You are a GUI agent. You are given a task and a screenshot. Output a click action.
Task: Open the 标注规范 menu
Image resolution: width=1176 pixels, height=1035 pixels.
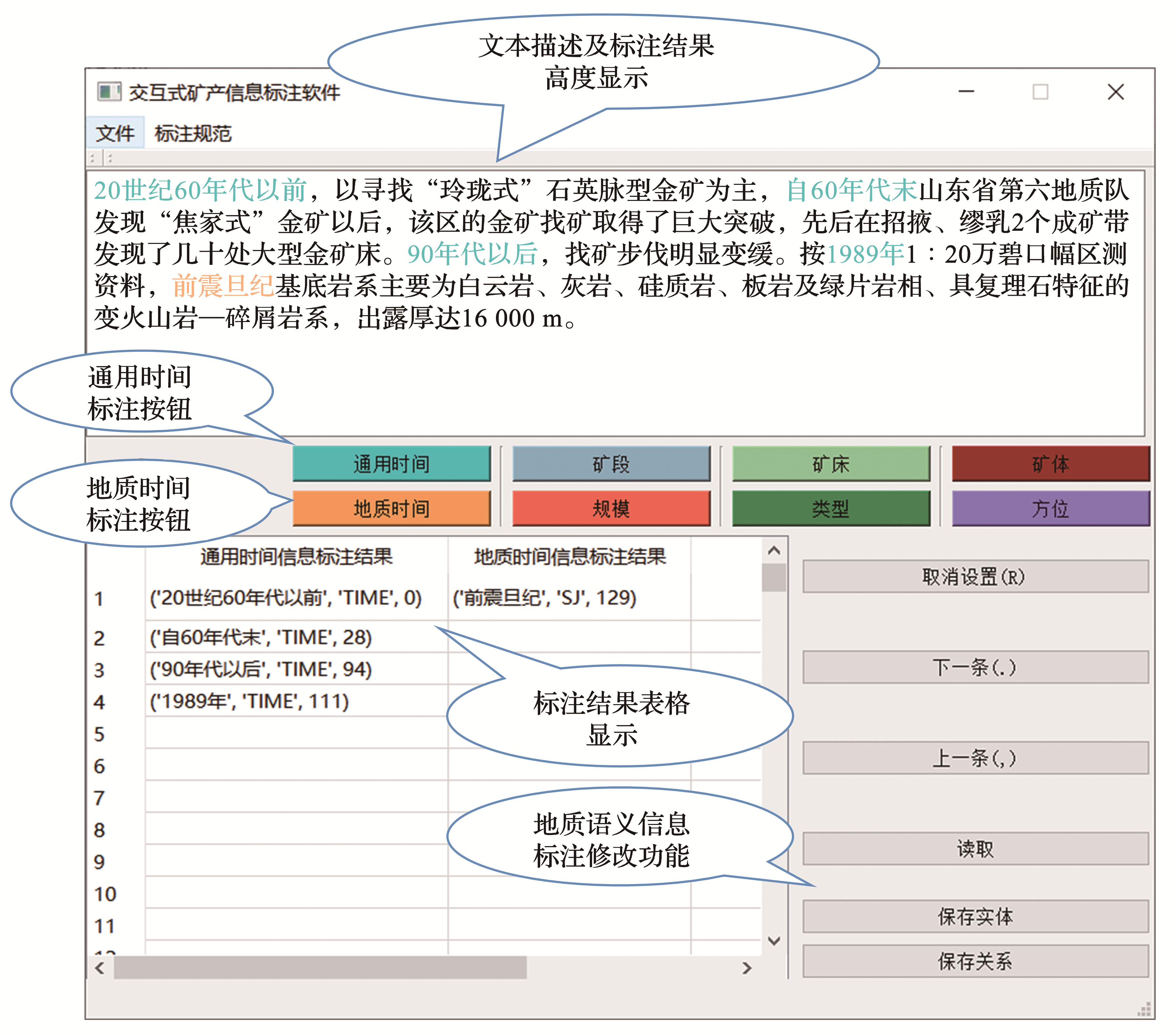click(193, 134)
